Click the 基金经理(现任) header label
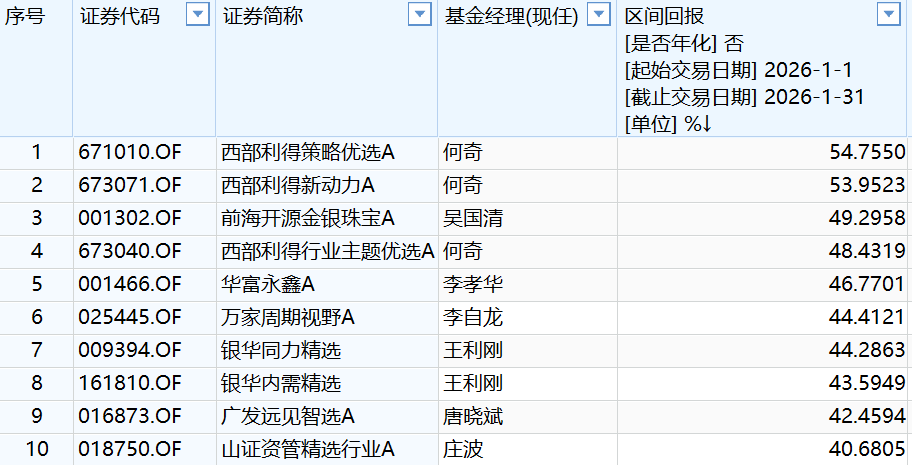 point(511,16)
